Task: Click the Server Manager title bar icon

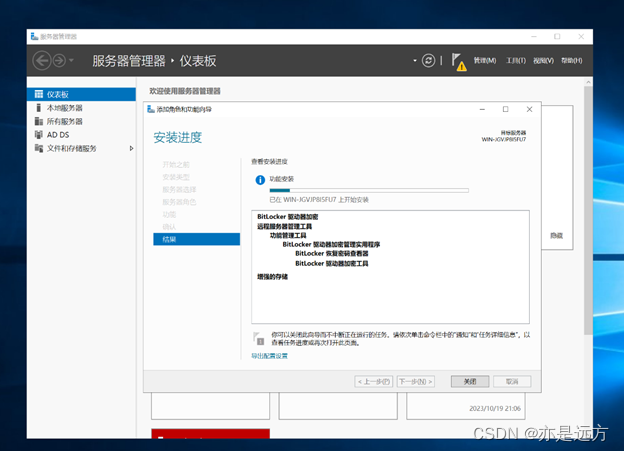Action: (35, 37)
